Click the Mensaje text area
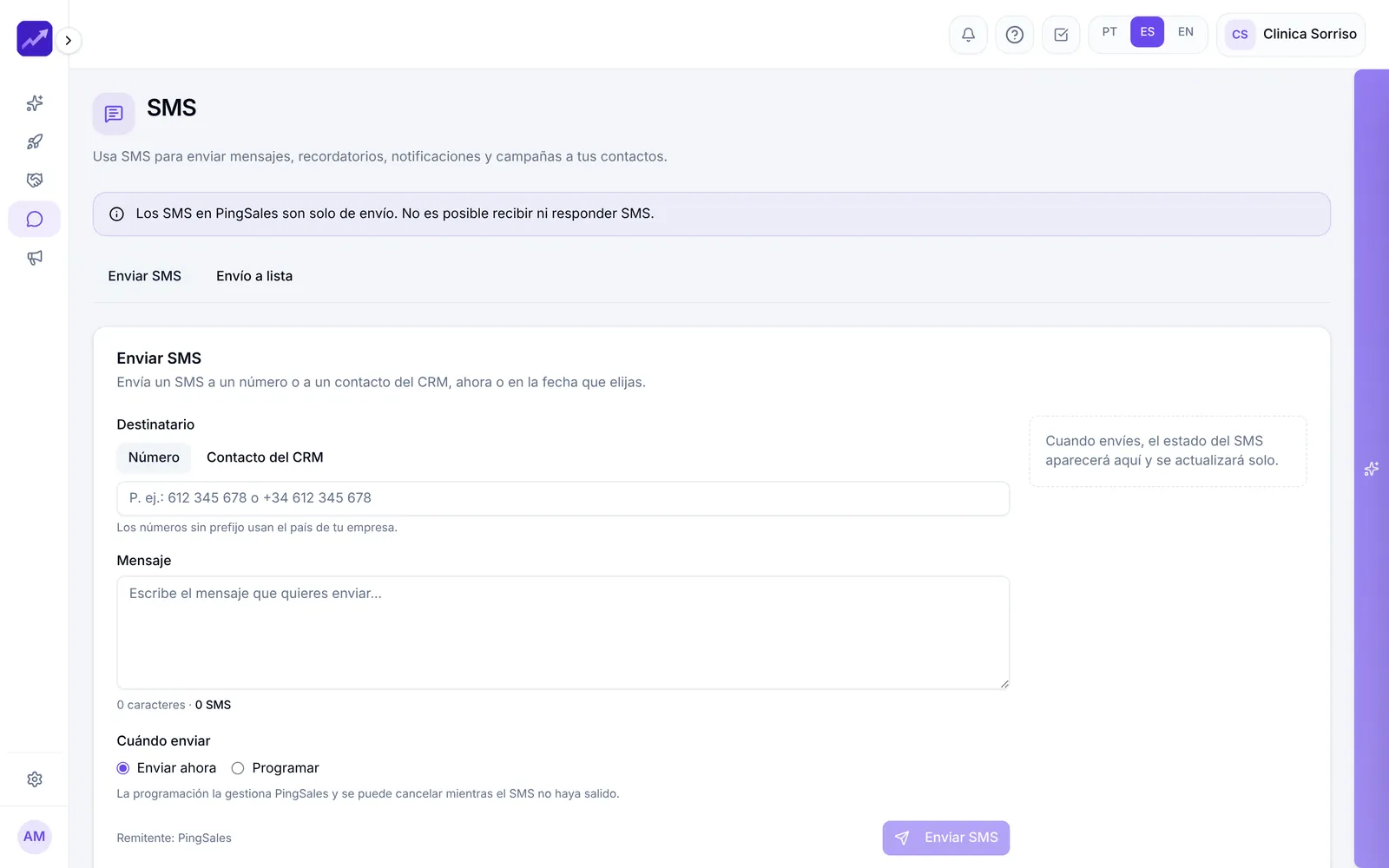1389x868 pixels. pyautogui.click(x=563, y=633)
